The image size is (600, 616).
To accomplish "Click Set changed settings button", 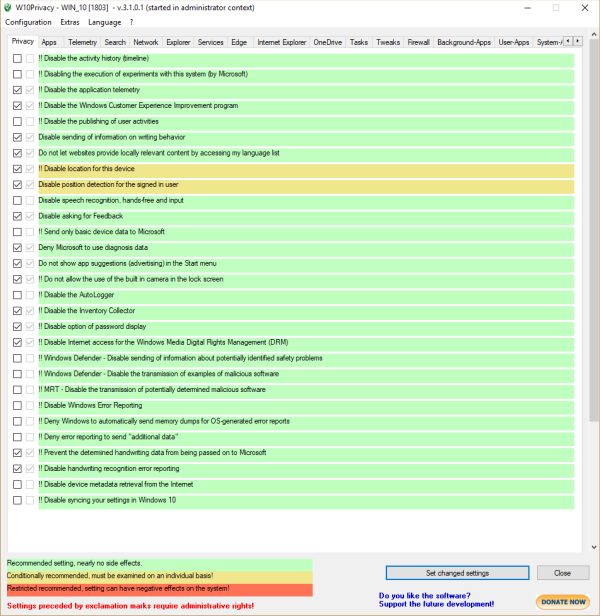I will pos(457,573).
